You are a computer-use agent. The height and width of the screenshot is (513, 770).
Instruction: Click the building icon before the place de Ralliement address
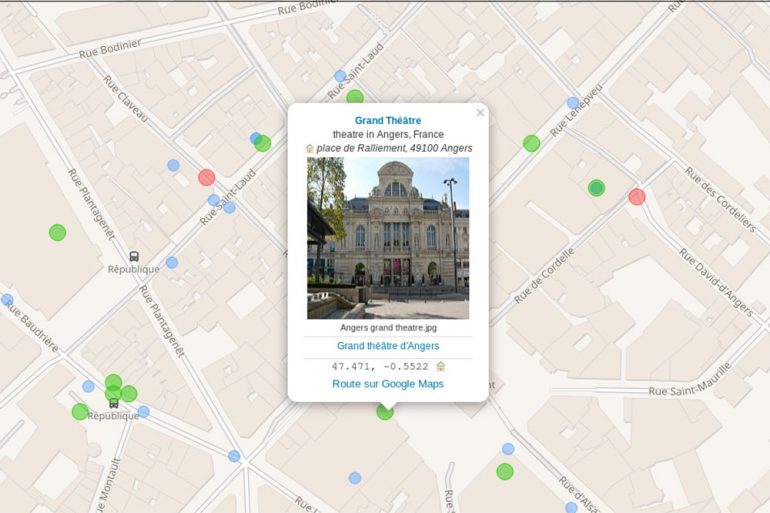click(310, 148)
